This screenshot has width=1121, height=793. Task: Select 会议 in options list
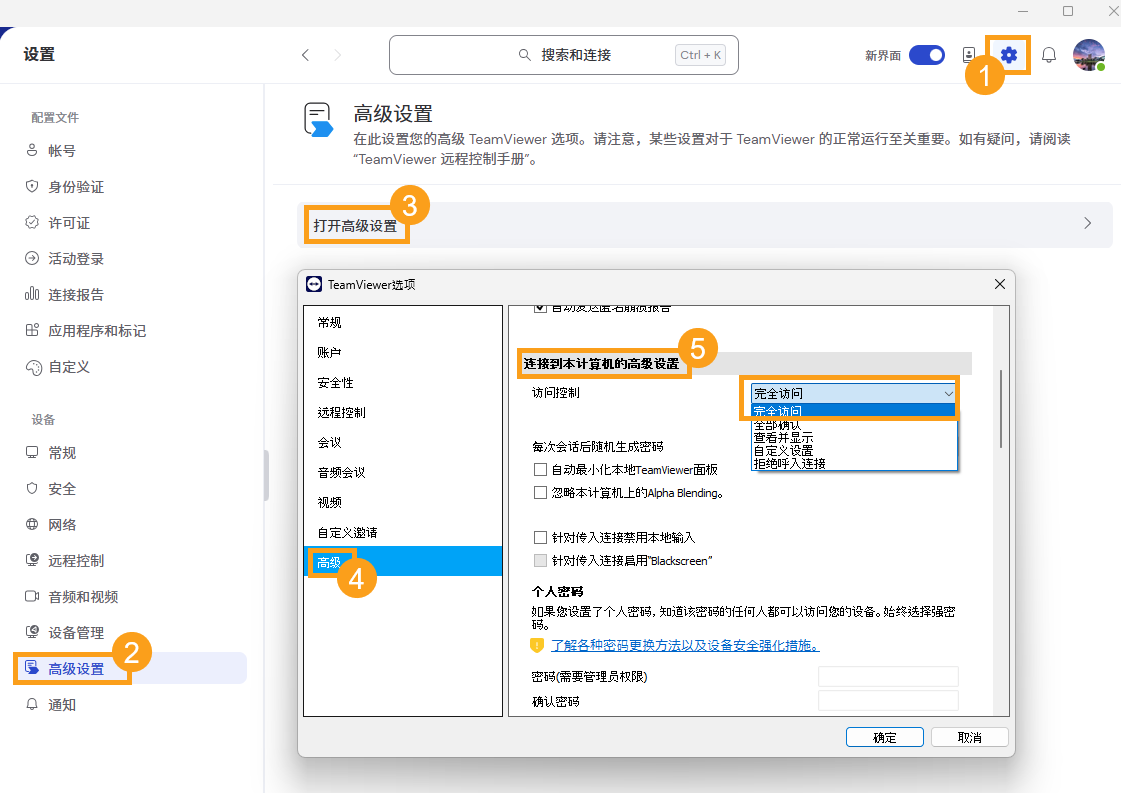[403, 443]
